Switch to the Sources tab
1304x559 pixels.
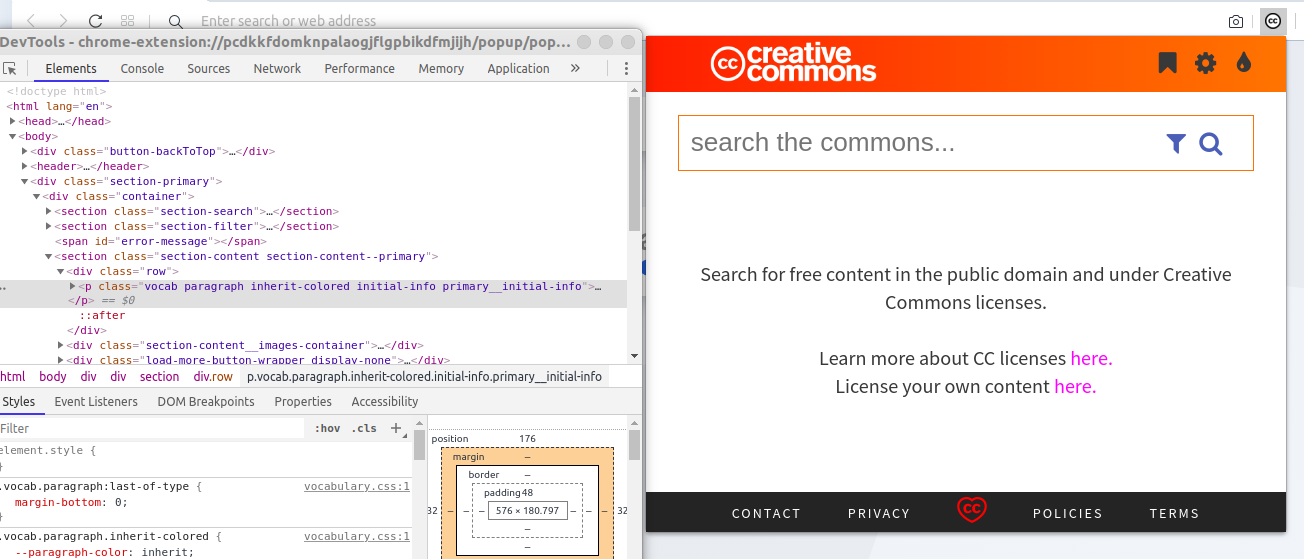209,68
